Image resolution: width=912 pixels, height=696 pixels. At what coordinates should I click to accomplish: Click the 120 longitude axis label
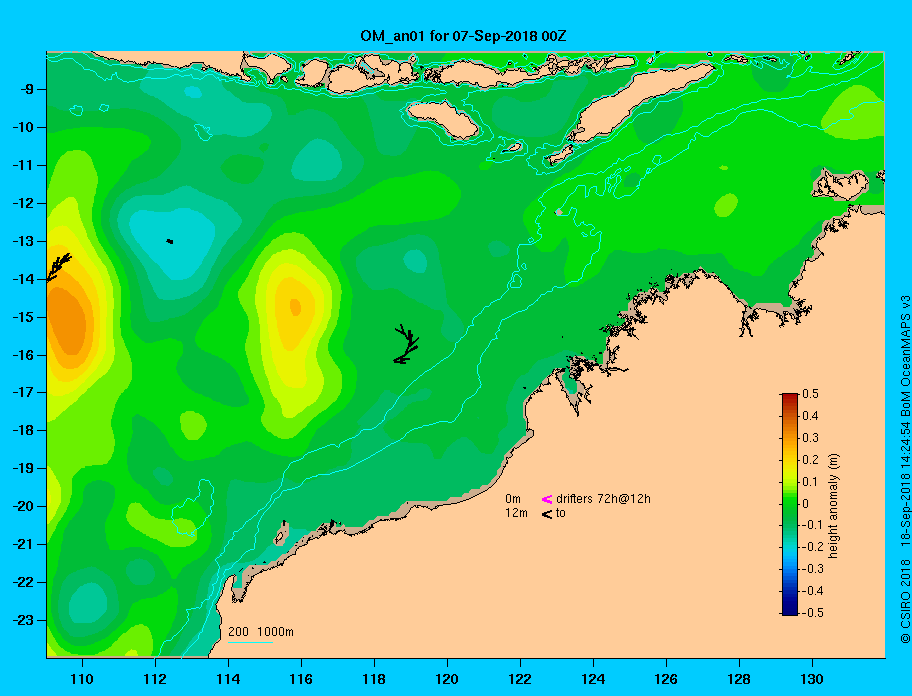[x=447, y=679]
